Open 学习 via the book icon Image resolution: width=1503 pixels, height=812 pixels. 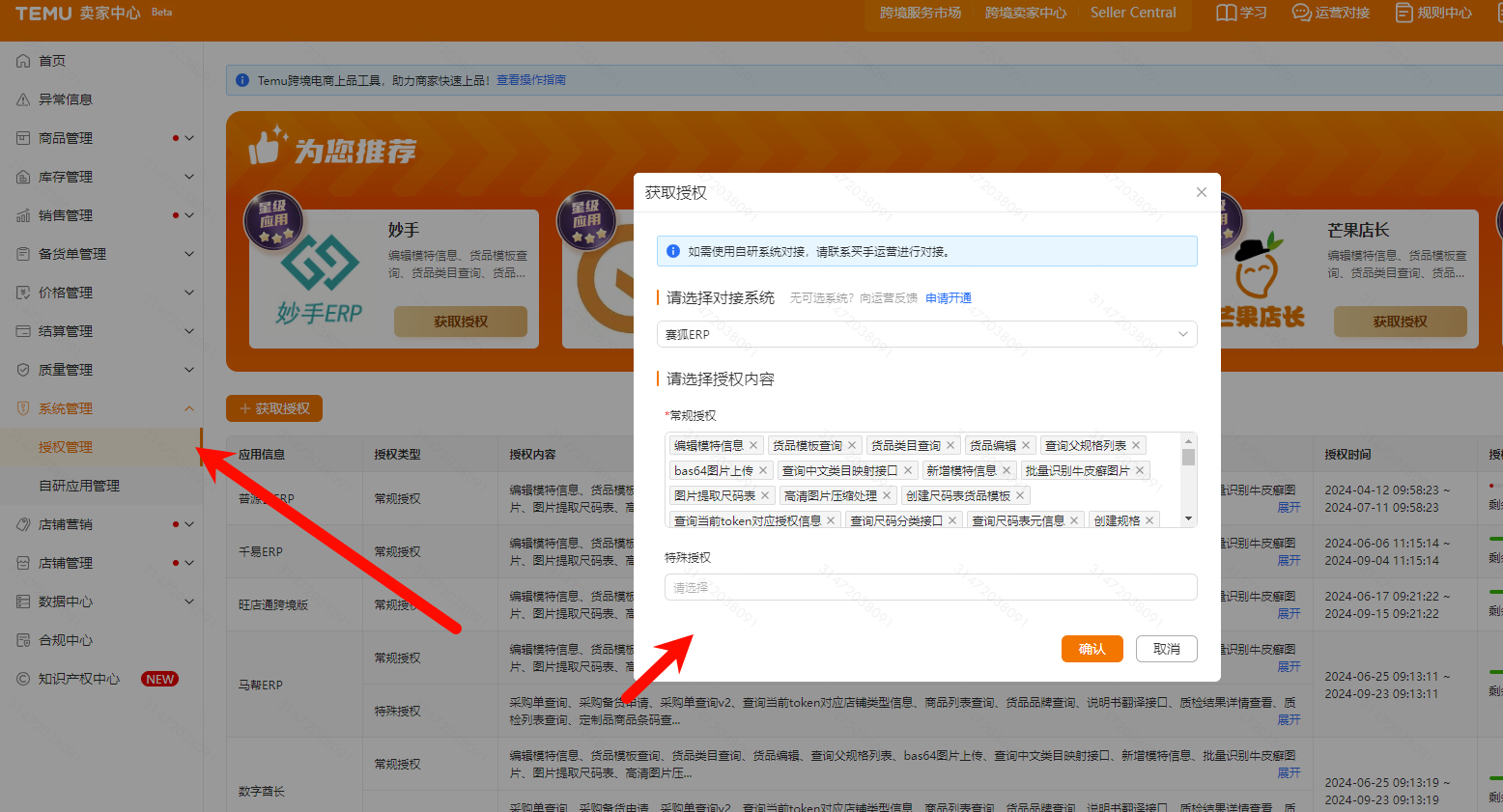[x=1226, y=13]
